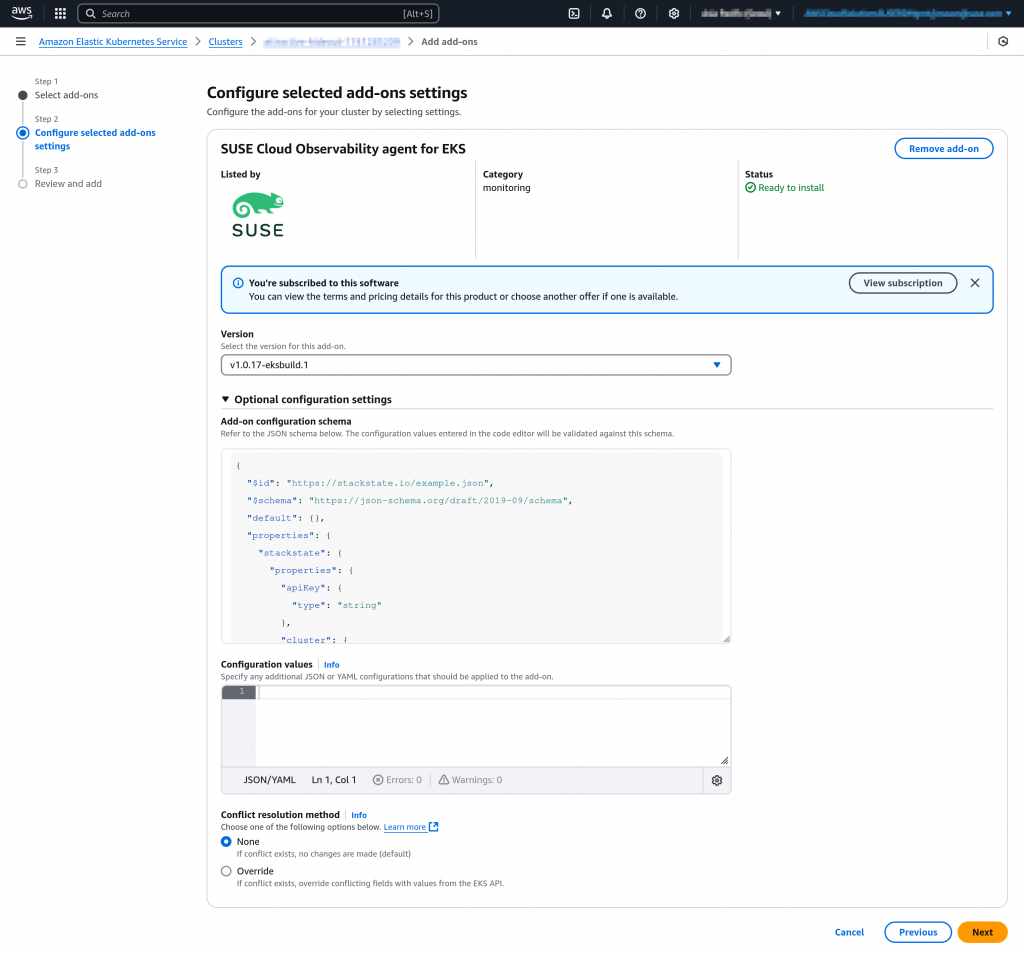This screenshot has height=953, width=1024.
Task: Launch CloudShell from the top bar
Action: click(574, 14)
